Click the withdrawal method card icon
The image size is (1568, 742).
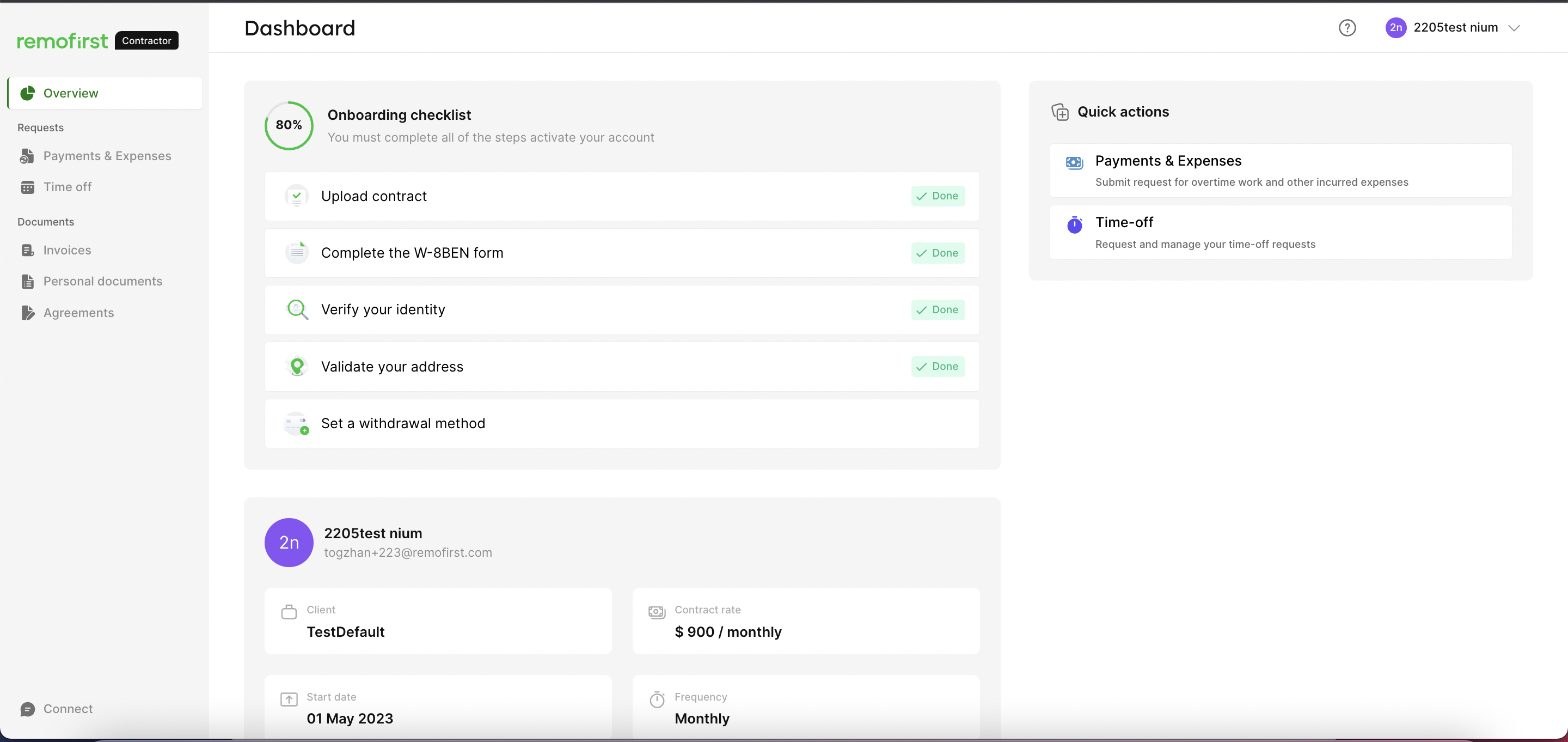(296, 423)
